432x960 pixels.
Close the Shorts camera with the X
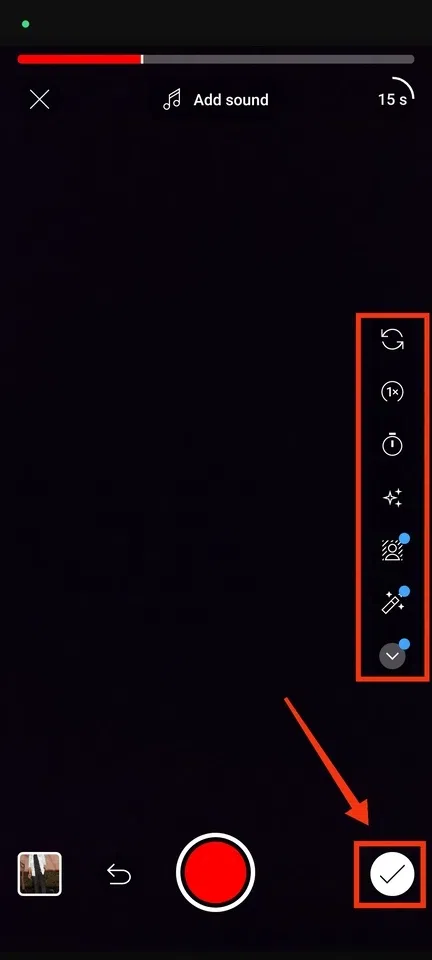point(40,99)
